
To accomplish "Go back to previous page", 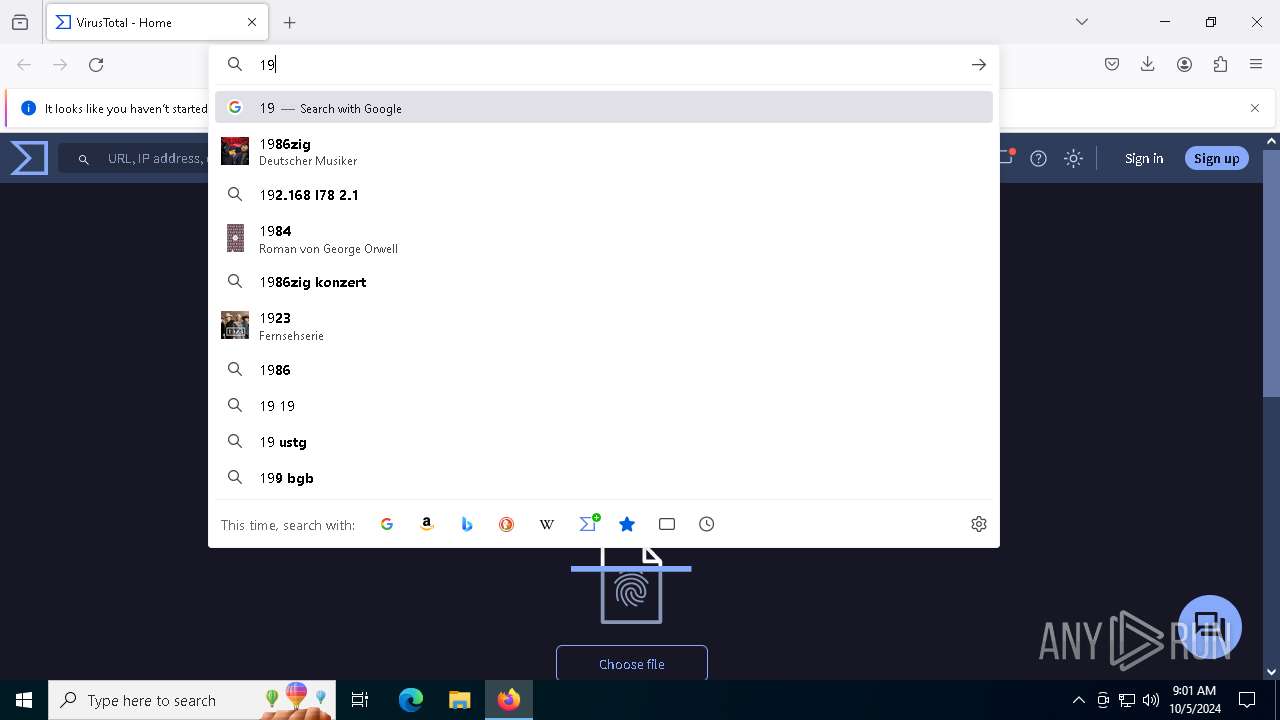I will coord(24,64).
